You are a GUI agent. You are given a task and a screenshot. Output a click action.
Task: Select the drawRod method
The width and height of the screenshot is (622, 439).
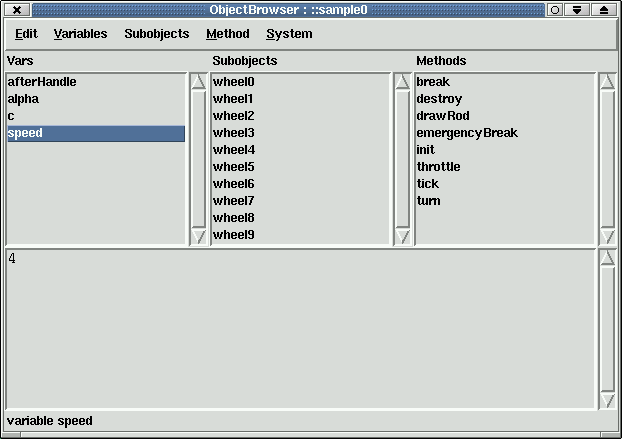click(442, 116)
